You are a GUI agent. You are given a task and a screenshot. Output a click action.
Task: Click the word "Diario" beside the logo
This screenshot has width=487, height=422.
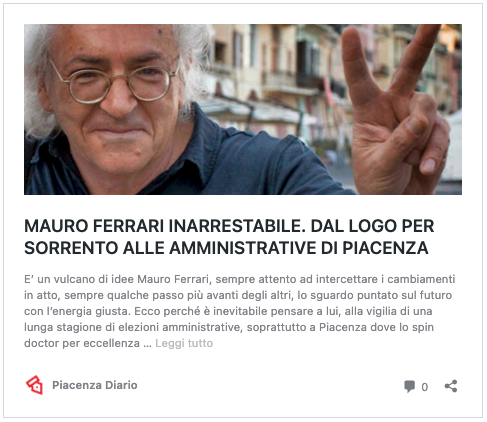pos(121,385)
